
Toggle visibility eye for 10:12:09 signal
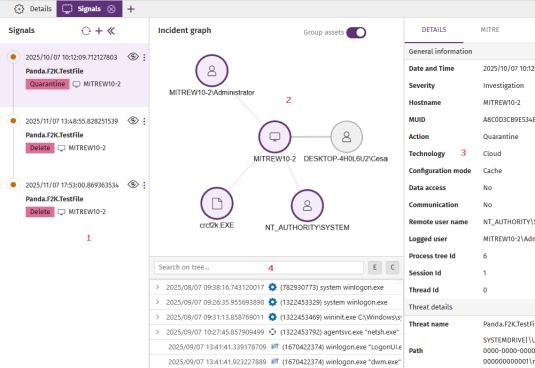tap(133, 57)
